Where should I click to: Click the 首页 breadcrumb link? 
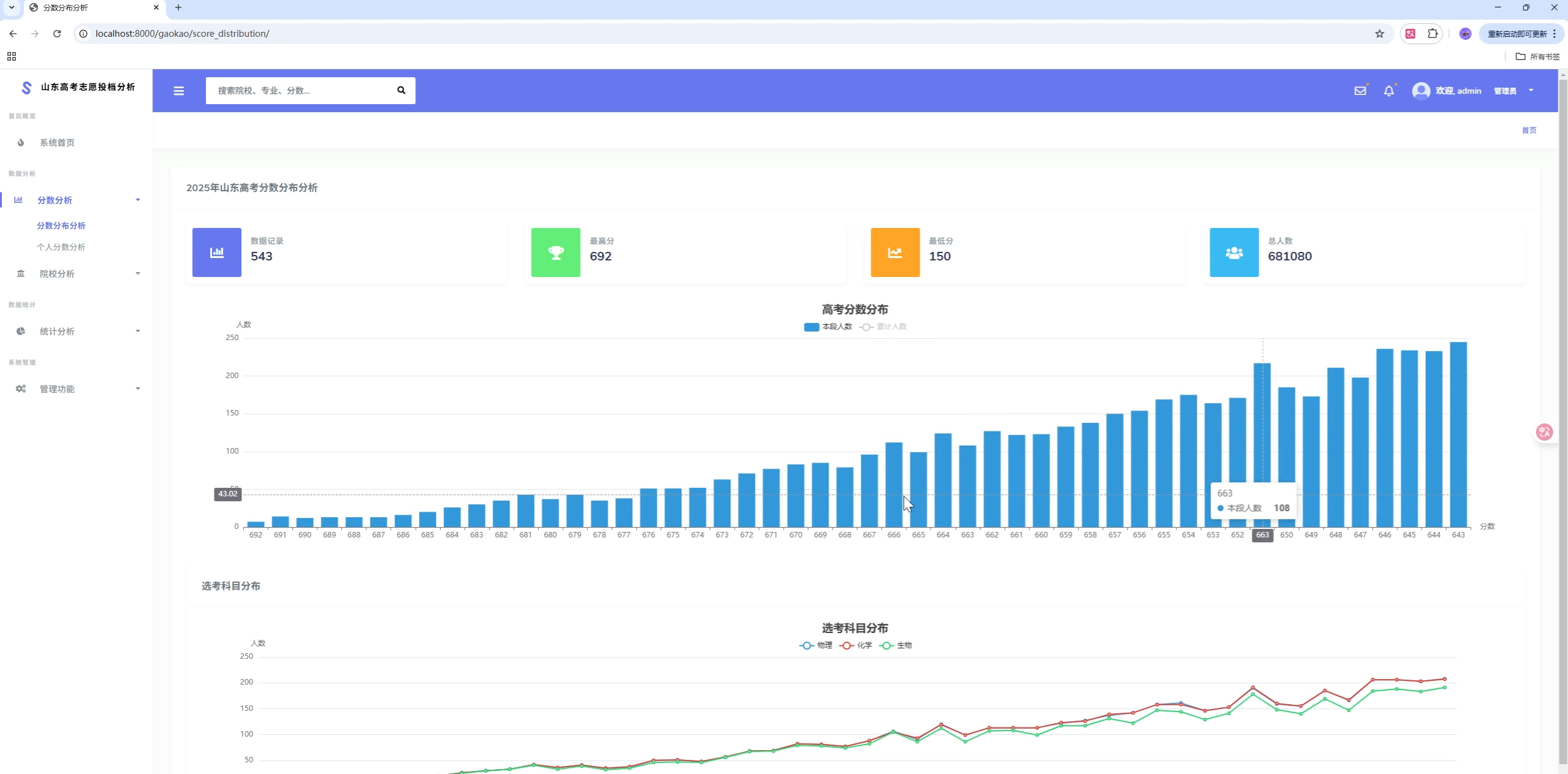point(1529,130)
